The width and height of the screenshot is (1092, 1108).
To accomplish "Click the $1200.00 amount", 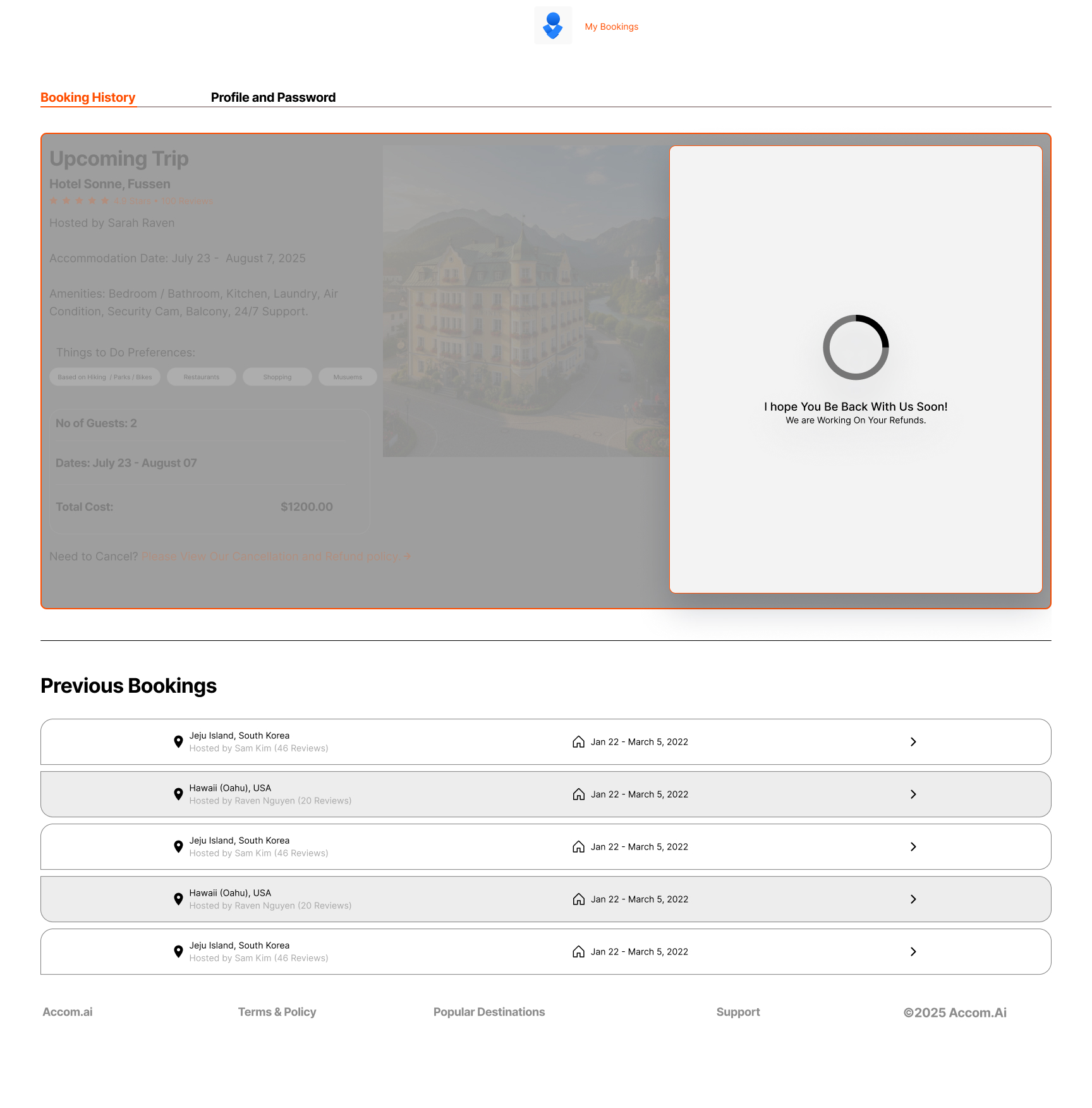I will [x=306, y=507].
